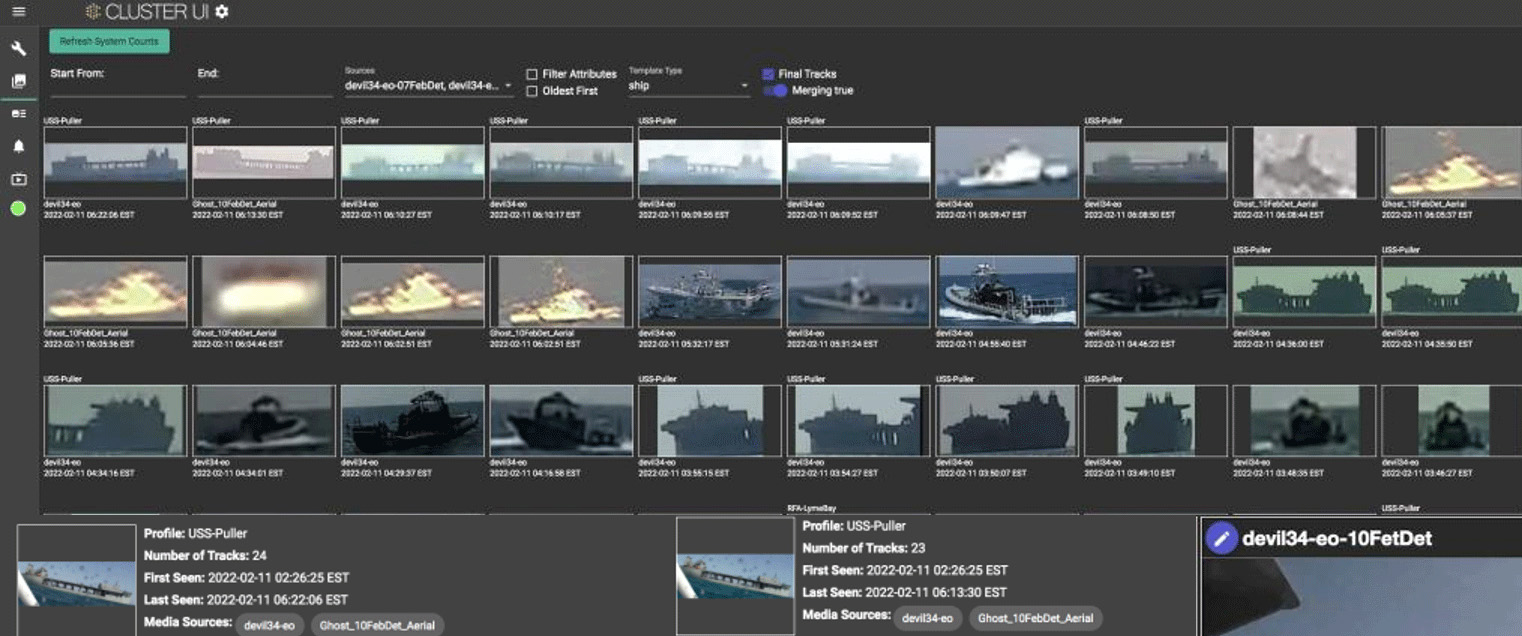Click the settings gear beside Cluster UI
Image resolution: width=1522 pixels, height=636 pixels.
[222, 12]
